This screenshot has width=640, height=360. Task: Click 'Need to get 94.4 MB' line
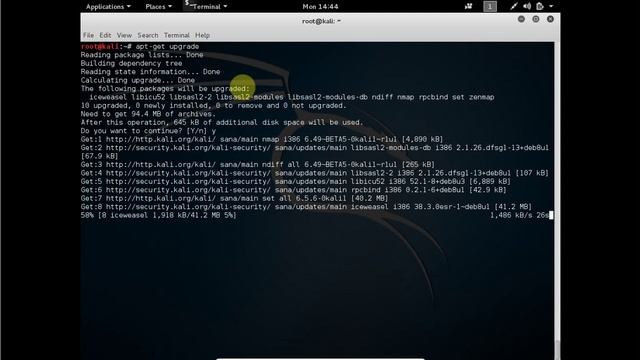pos(148,114)
